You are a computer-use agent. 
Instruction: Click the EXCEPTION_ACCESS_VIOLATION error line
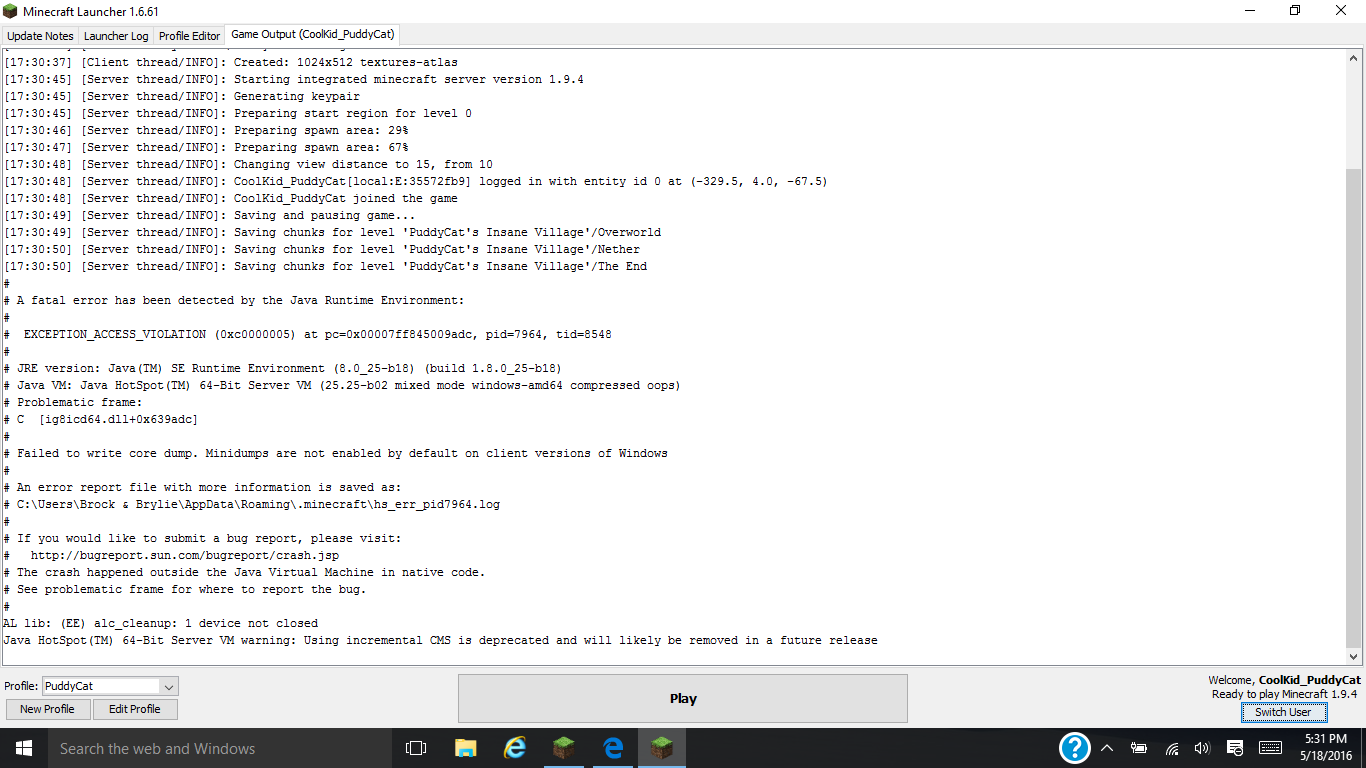tap(307, 334)
